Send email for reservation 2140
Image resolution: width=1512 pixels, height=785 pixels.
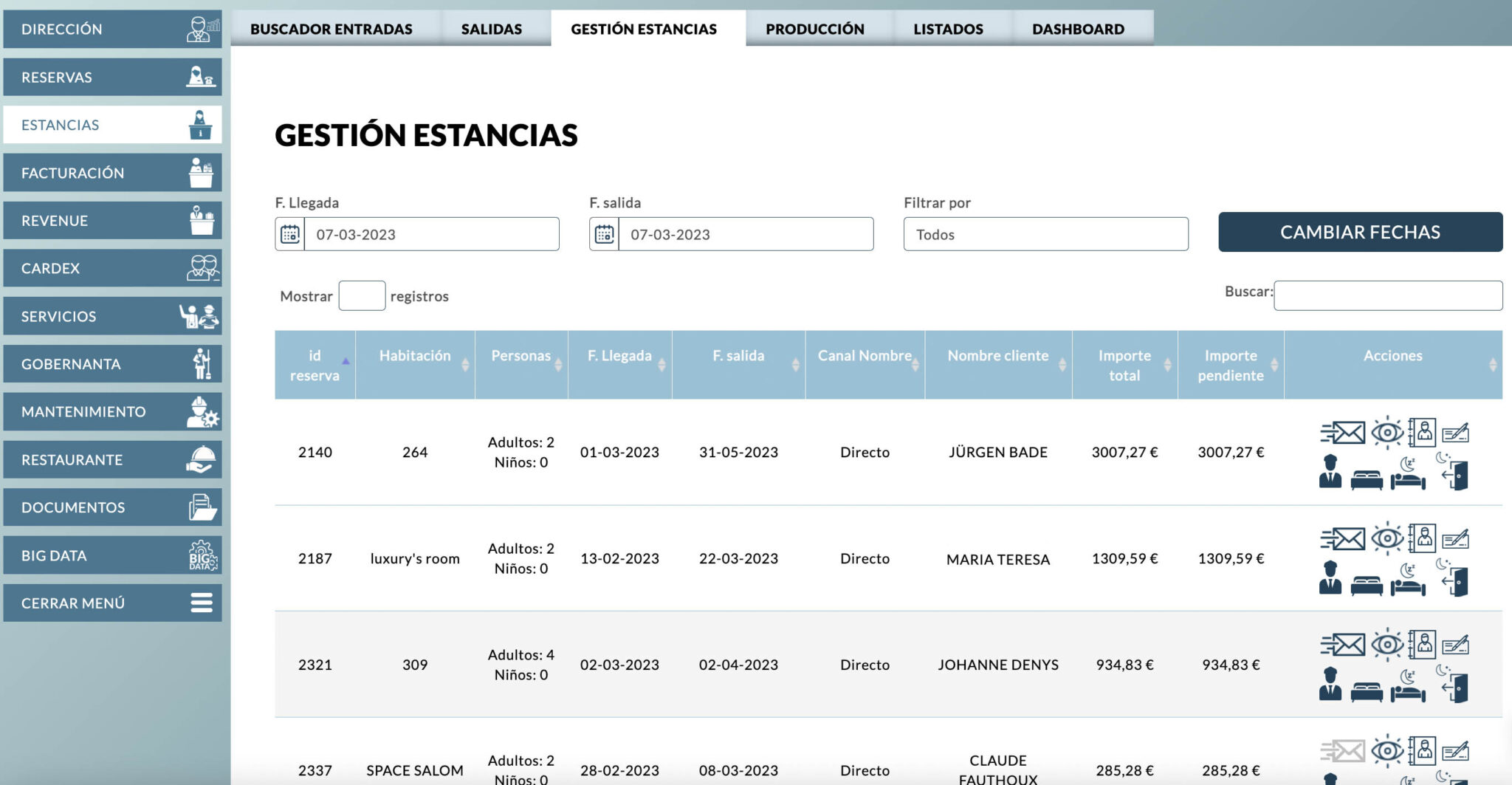[1345, 432]
